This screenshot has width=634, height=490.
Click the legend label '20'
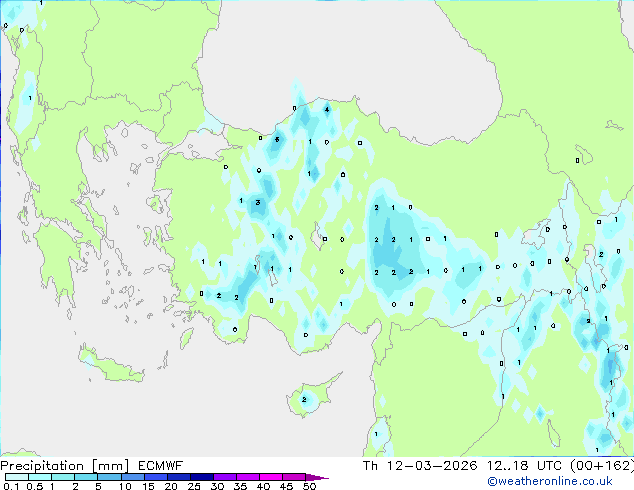[171, 486]
